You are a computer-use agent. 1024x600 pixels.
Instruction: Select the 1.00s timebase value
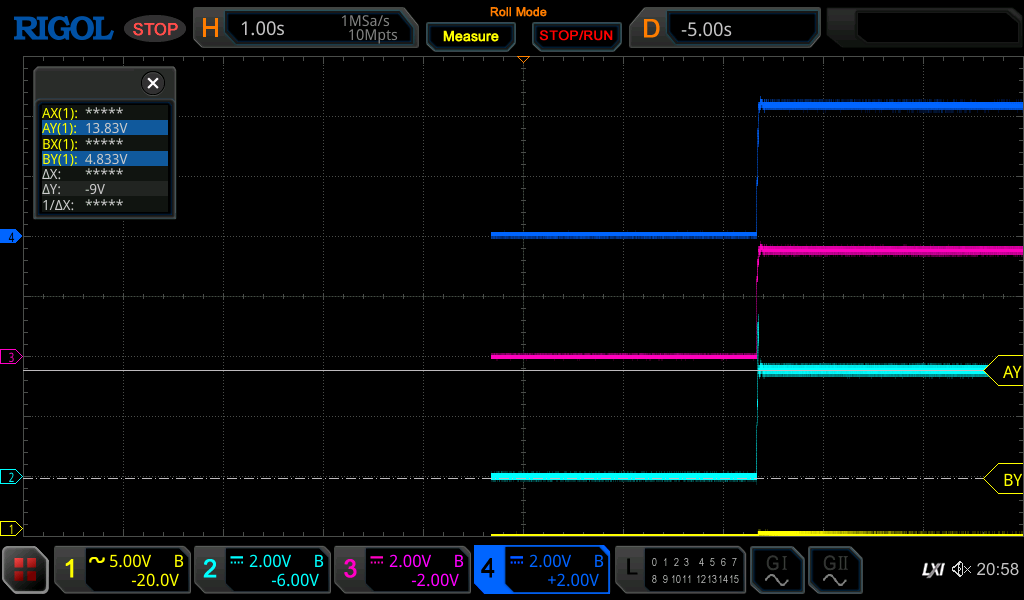[263, 29]
